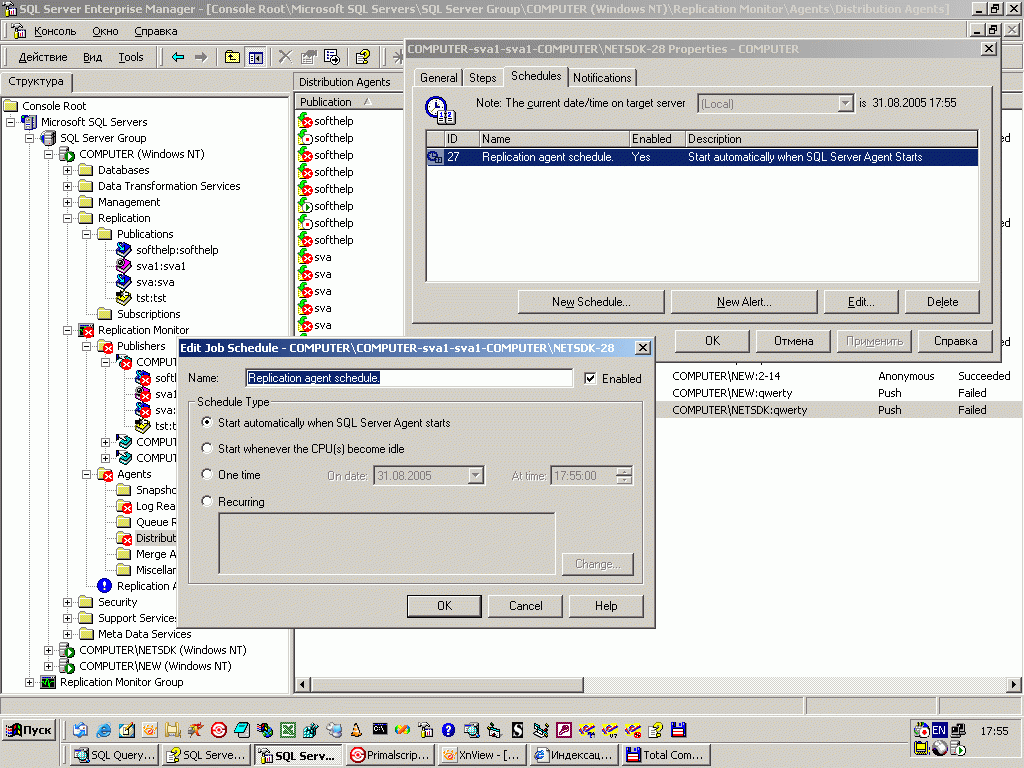Image resolution: width=1024 pixels, height=768 pixels.
Task: Click the Delete X toolbar icon
Action: click(285, 57)
